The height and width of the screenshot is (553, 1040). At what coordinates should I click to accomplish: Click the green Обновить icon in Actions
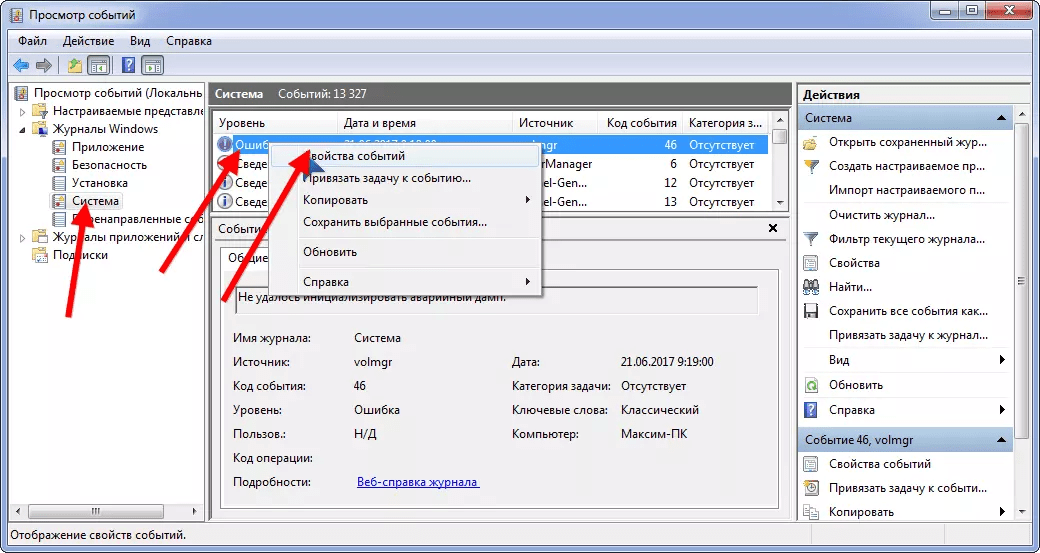click(x=811, y=385)
